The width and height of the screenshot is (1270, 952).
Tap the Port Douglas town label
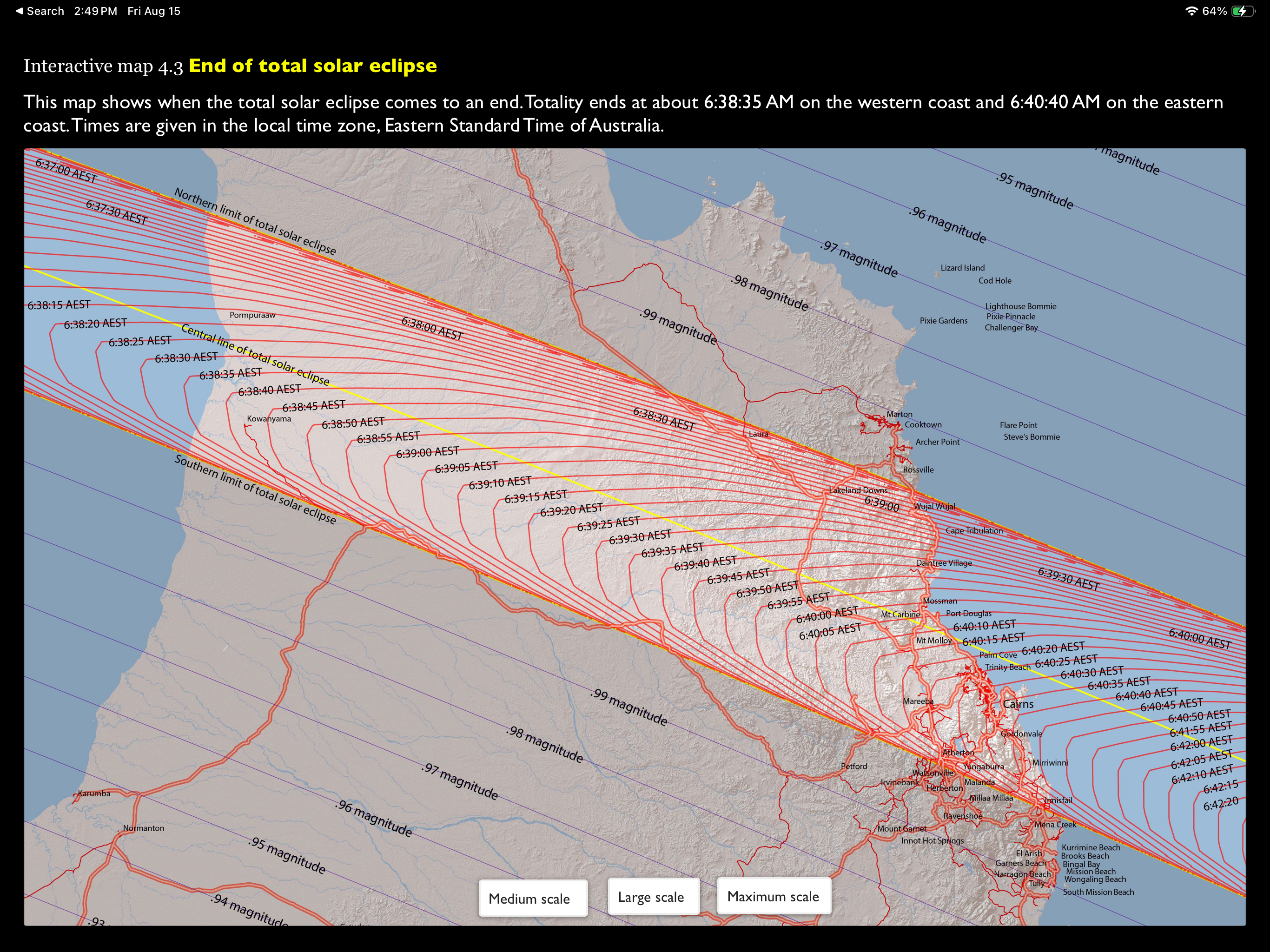pos(969,613)
